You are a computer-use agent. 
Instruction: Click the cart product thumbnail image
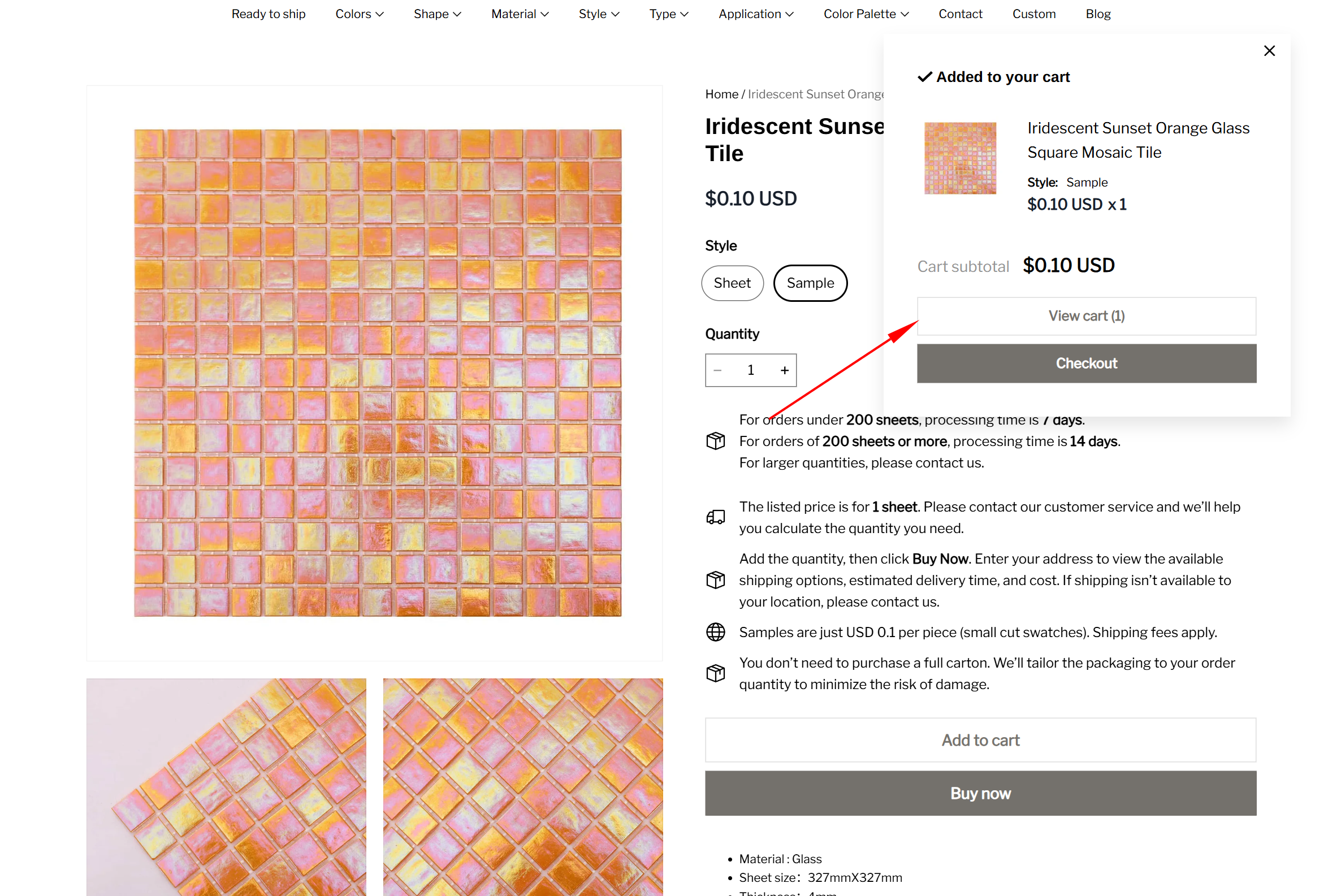point(960,158)
